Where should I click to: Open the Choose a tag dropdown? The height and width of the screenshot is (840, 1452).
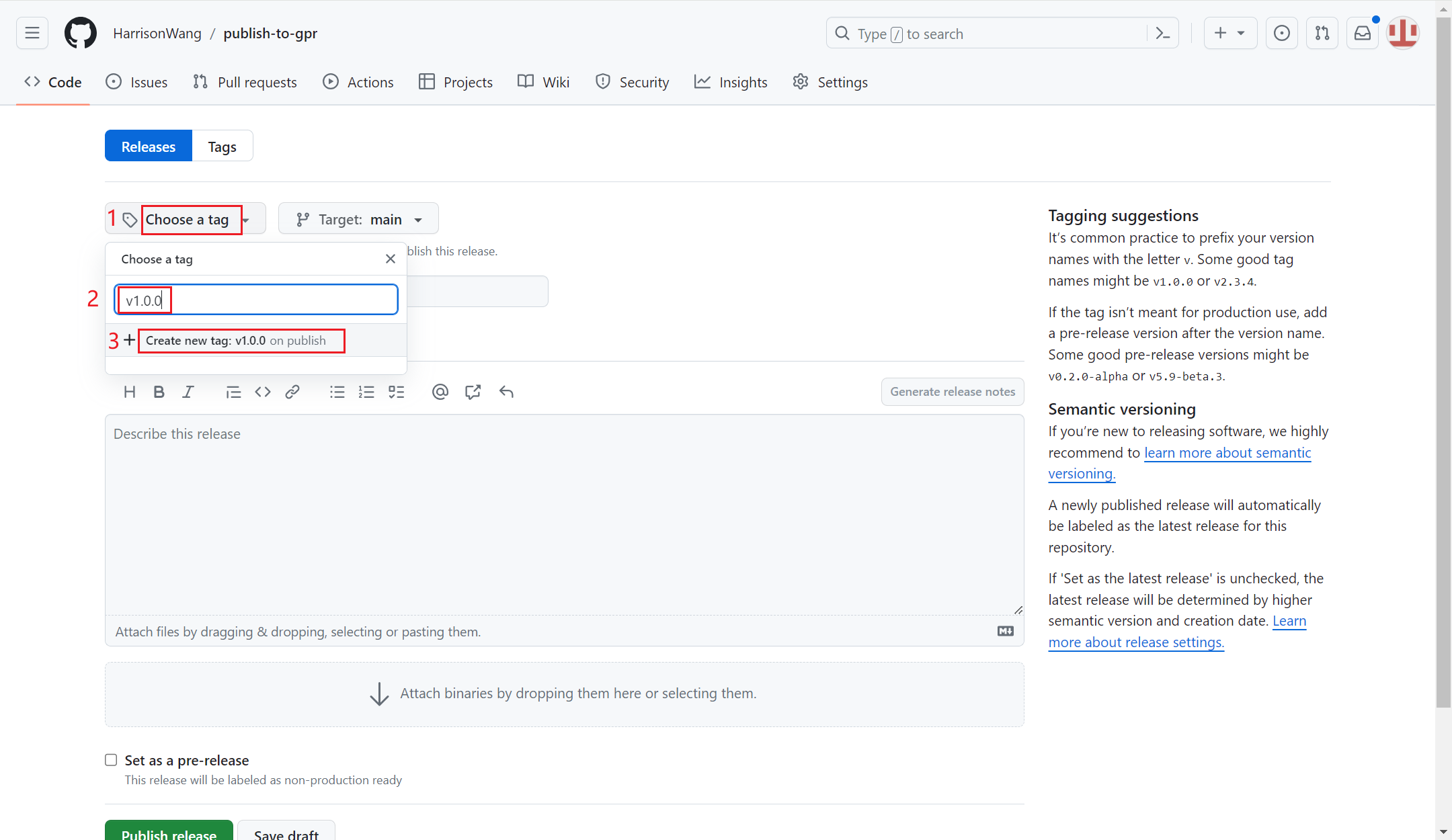point(186,219)
